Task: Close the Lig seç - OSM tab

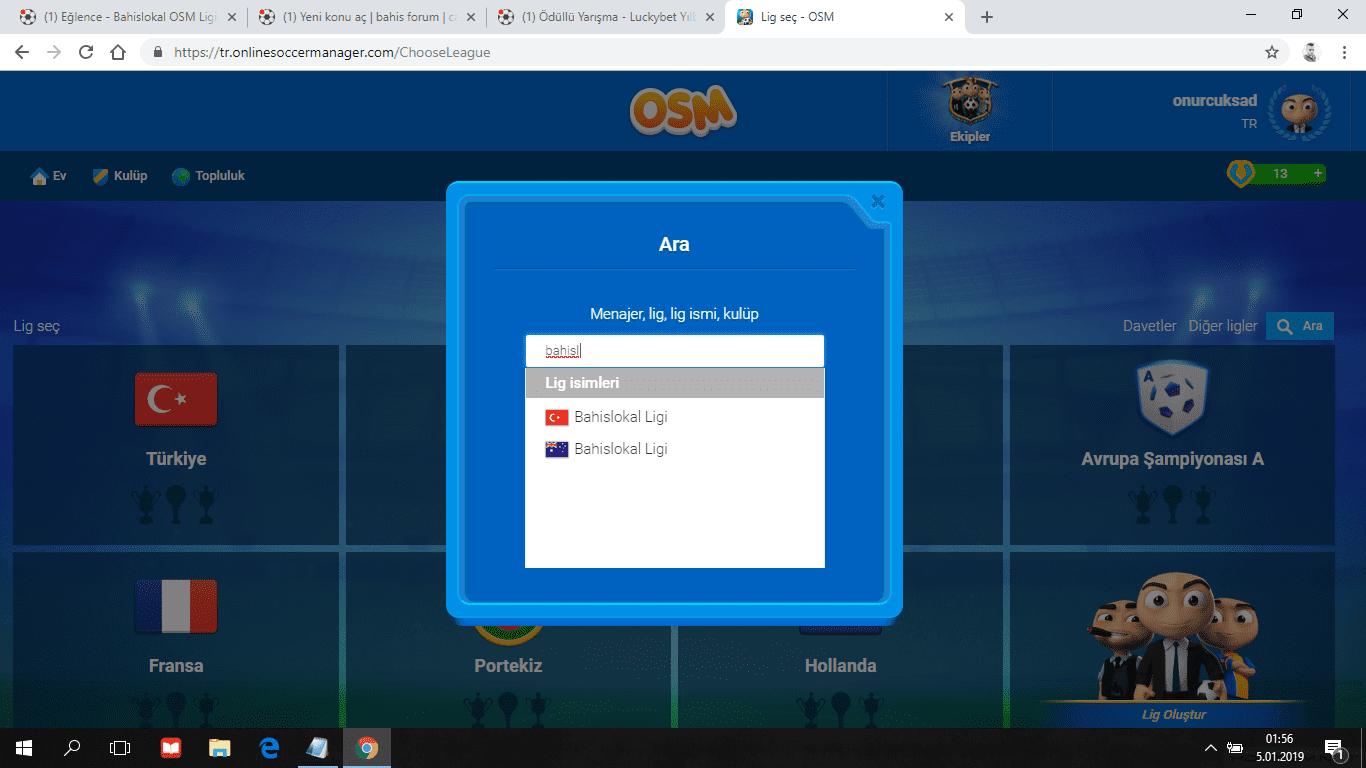Action: coord(948,17)
